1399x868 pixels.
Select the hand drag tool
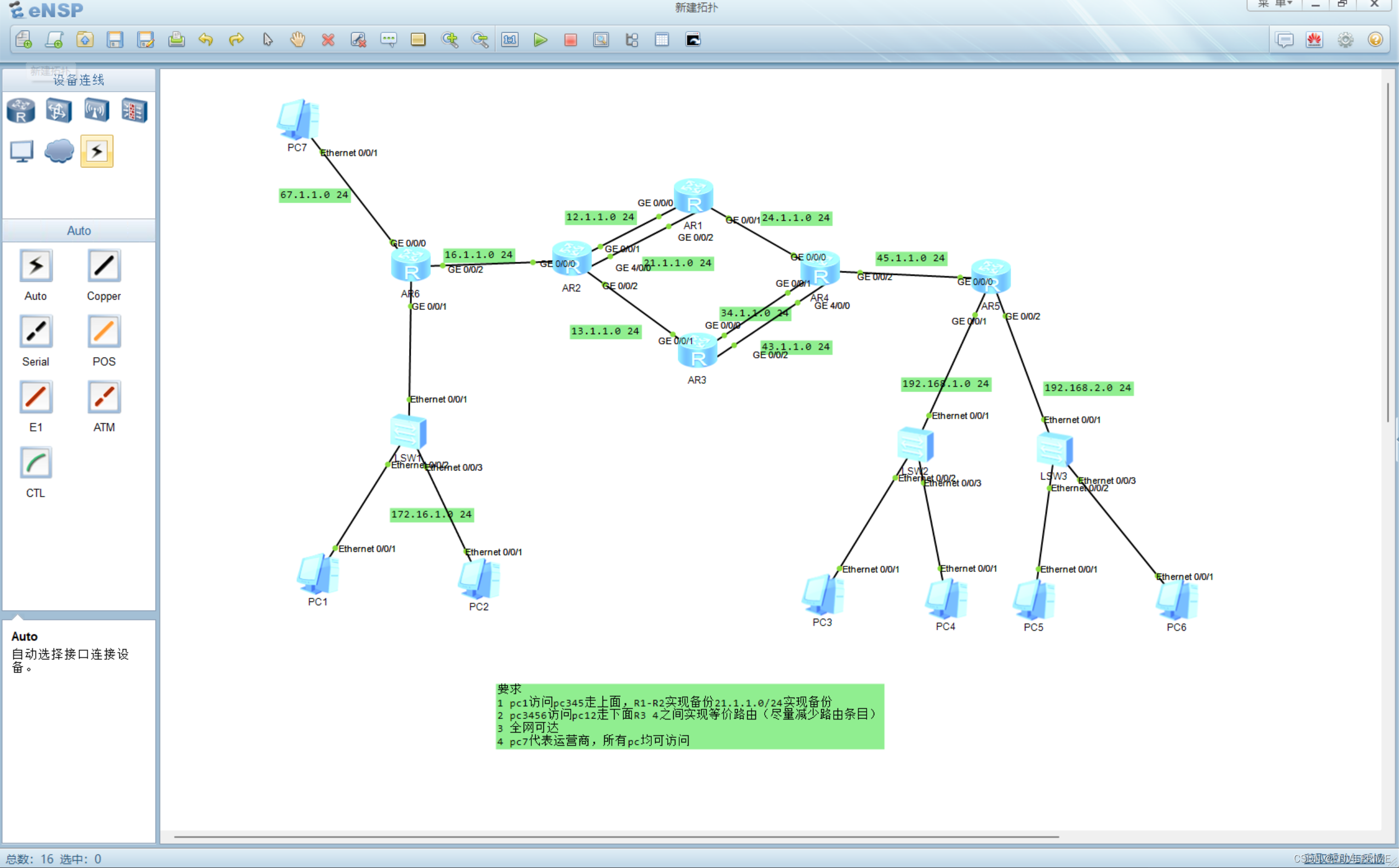[x=297, y=39]
